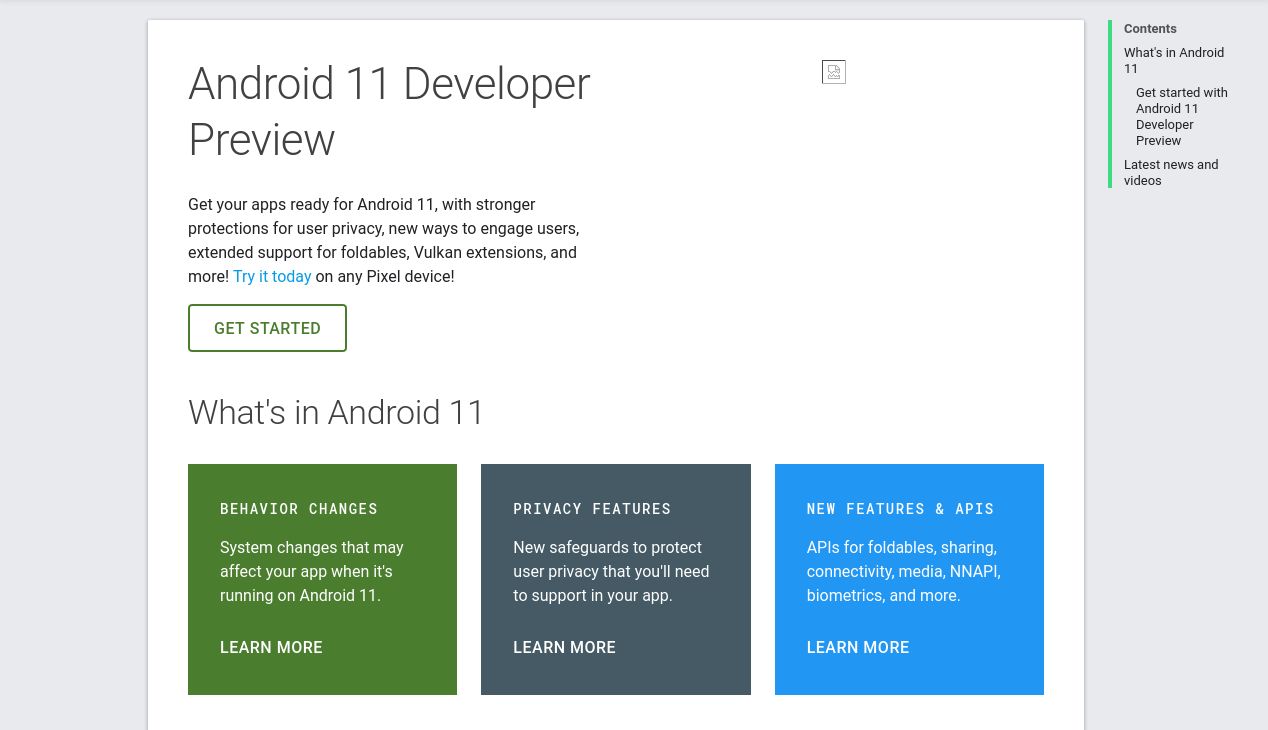The width and height of the screenshot is (1268, 730).
Task: Click LEARN MORE in Behavior Changes card
Action: click(271, 648)
